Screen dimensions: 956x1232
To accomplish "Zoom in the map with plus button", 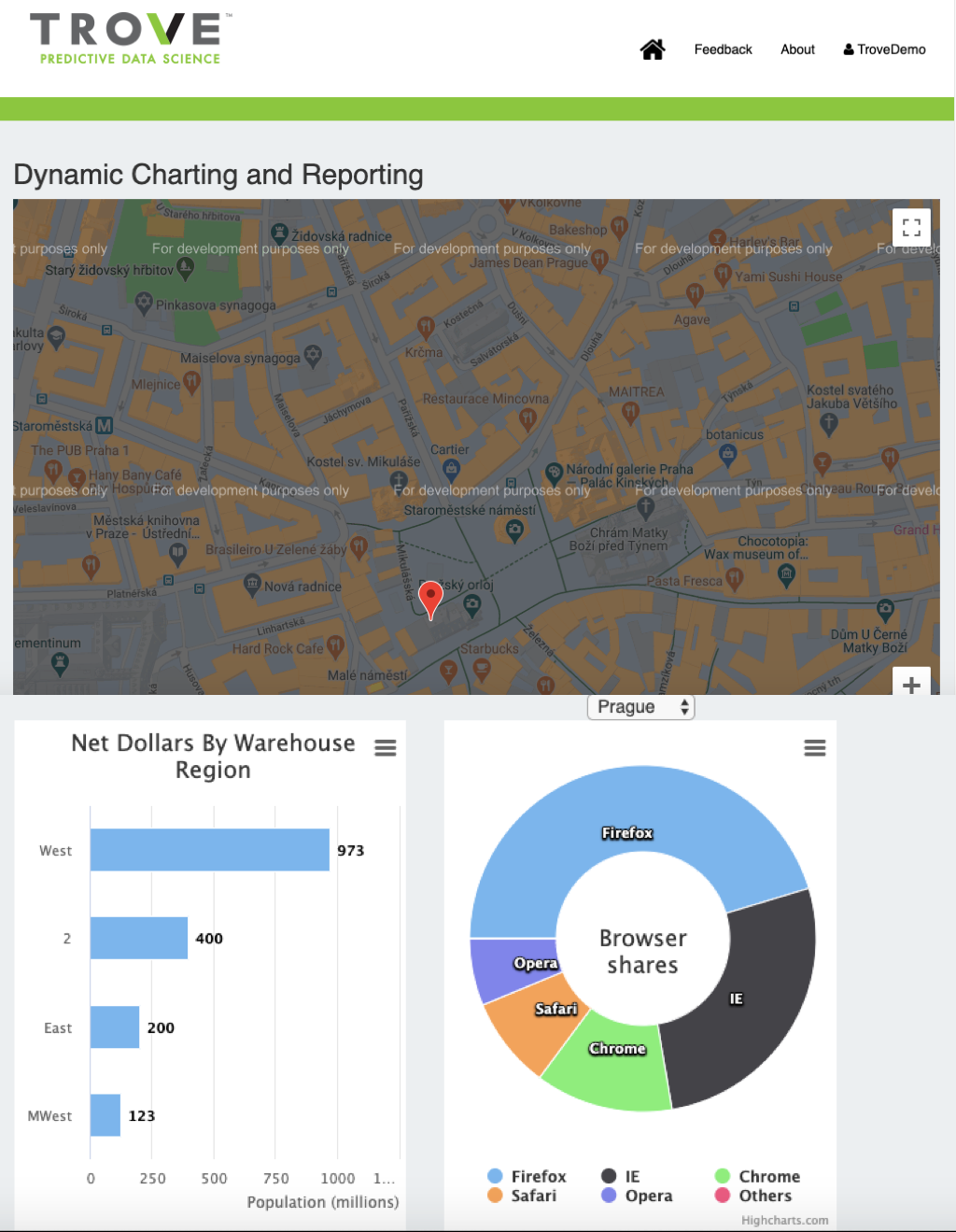I will (911, 684).
